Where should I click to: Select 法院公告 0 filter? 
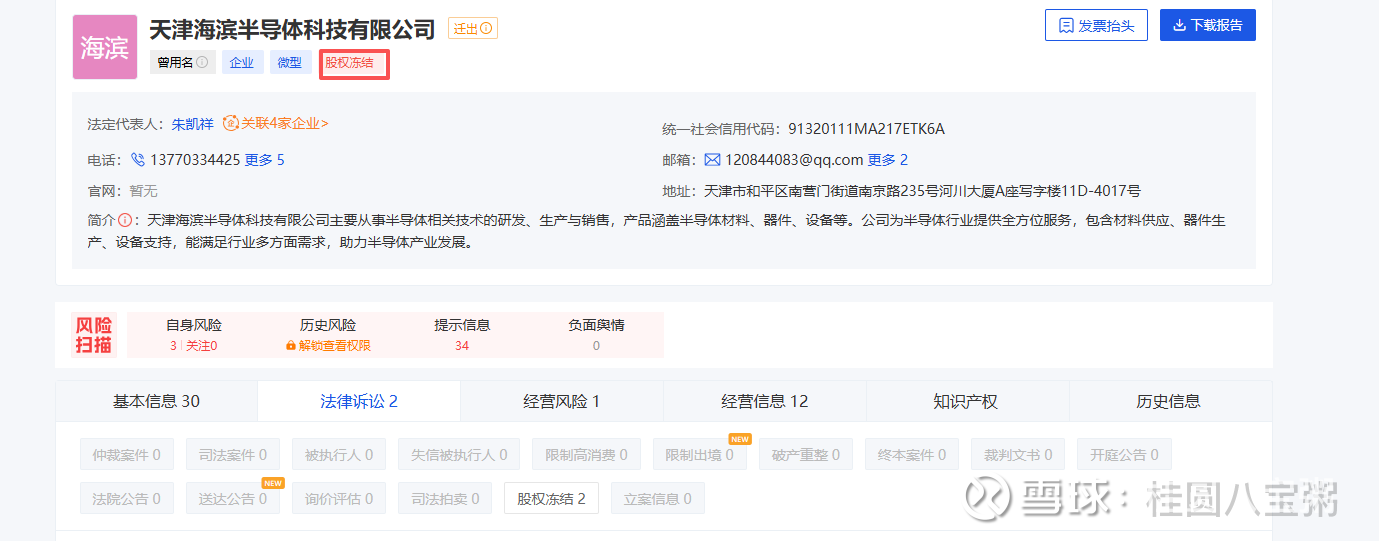coord(127,498)
